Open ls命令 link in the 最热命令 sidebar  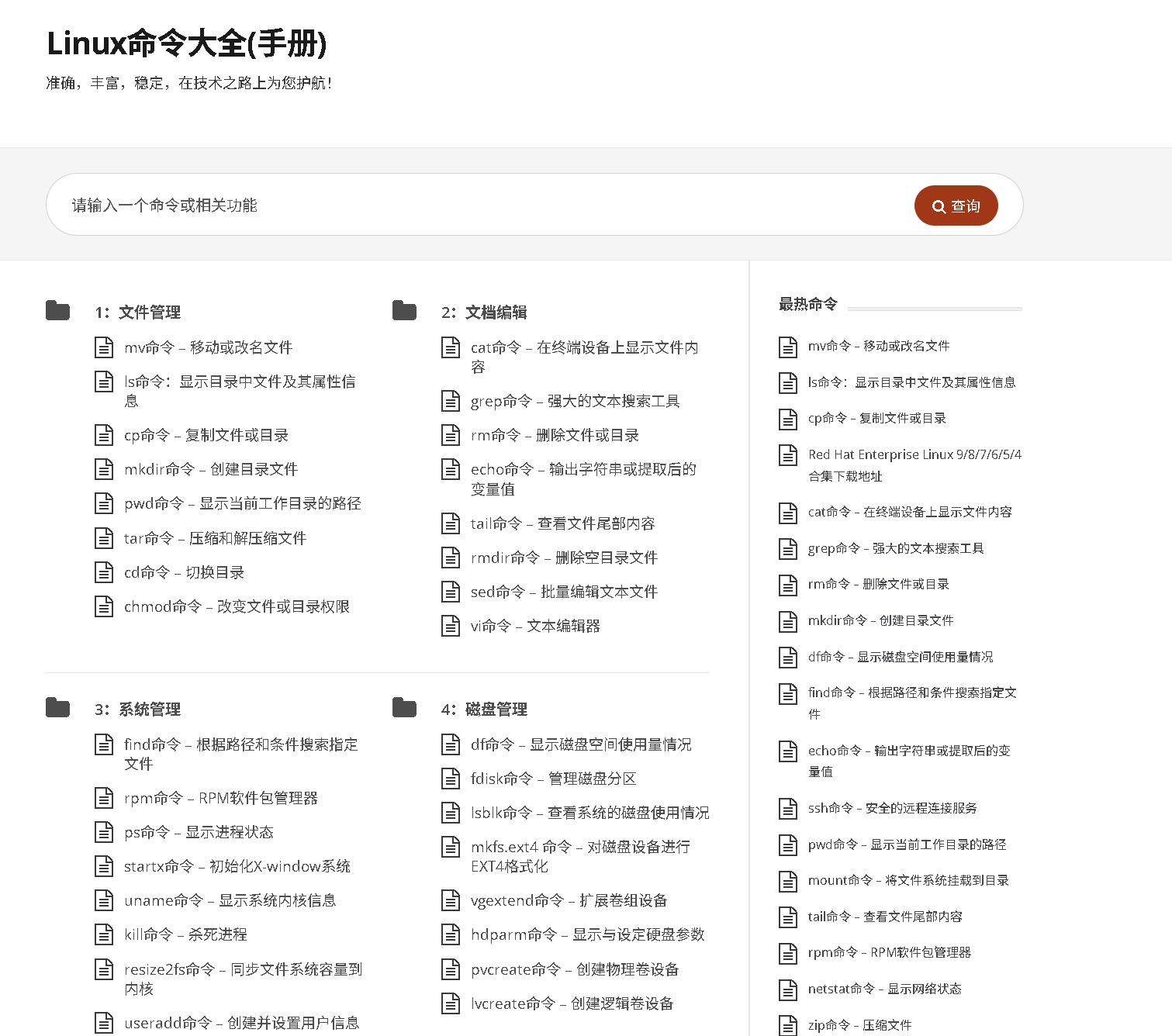pos(912,382)
